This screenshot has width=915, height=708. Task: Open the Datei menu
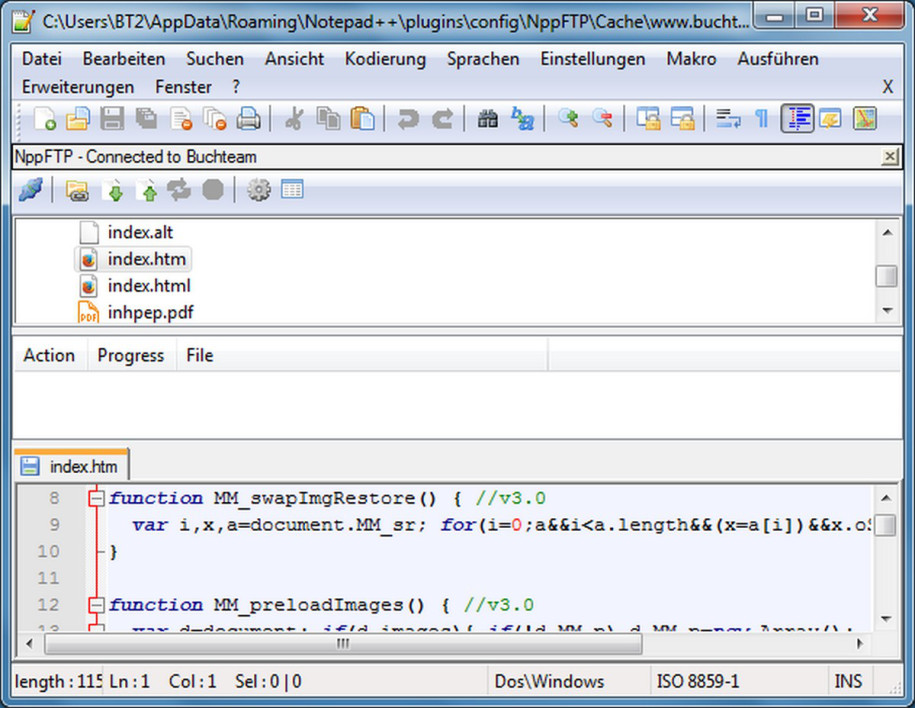(41, 59)
